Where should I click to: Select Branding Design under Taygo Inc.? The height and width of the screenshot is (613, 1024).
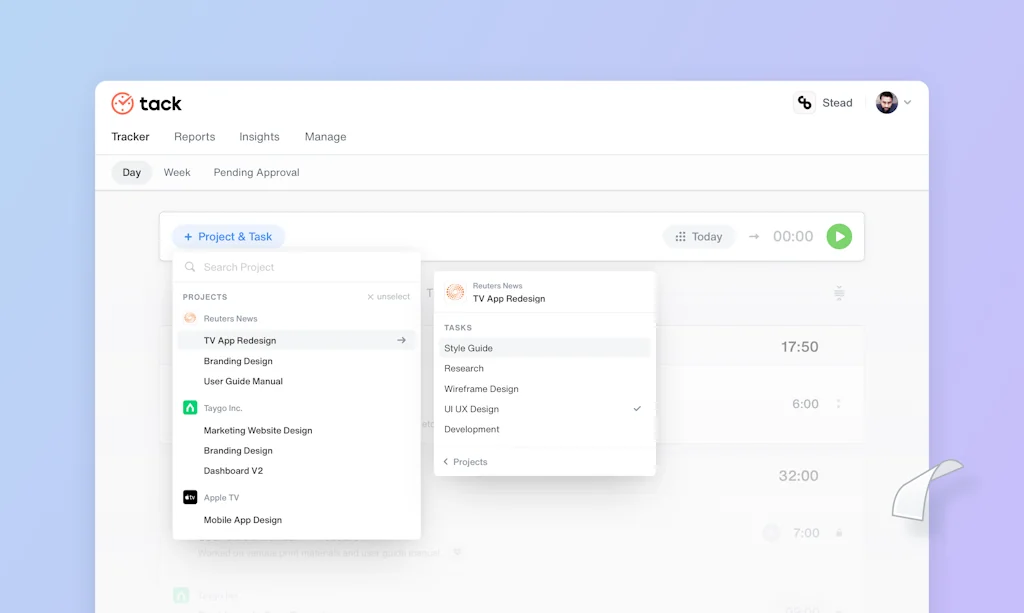click(238, 450)
